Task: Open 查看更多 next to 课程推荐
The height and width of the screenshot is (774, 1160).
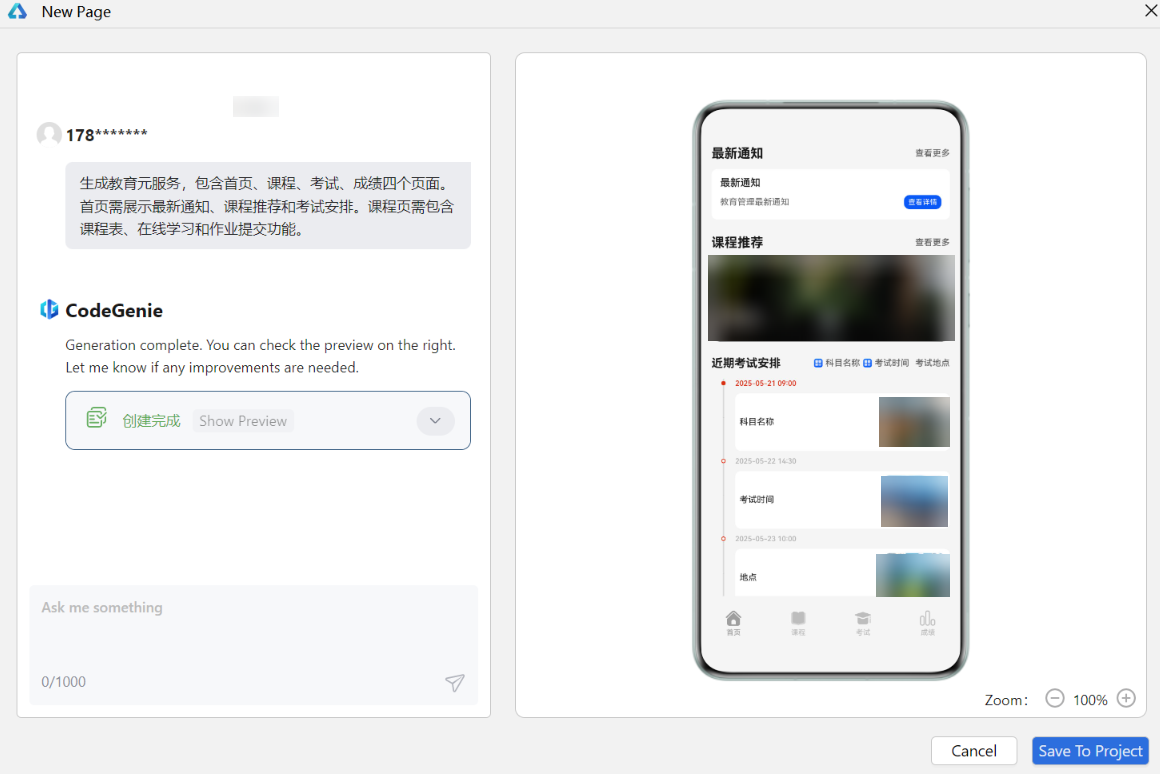Action: tap(931, 241)
